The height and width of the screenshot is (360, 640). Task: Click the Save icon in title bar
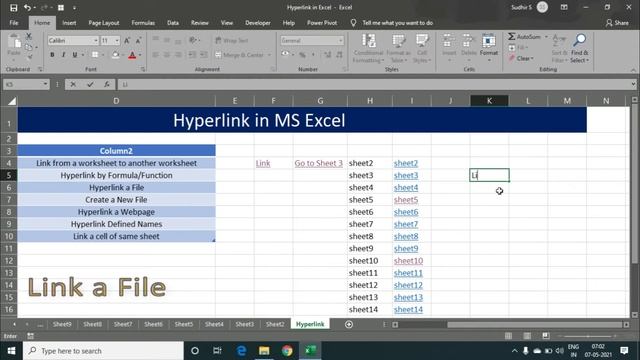coord(13,7)
